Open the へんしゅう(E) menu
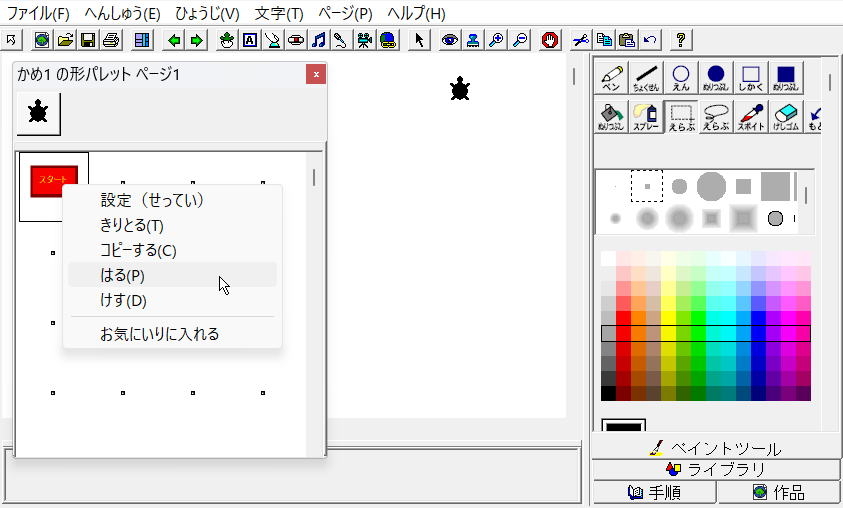 coord(122,13)
